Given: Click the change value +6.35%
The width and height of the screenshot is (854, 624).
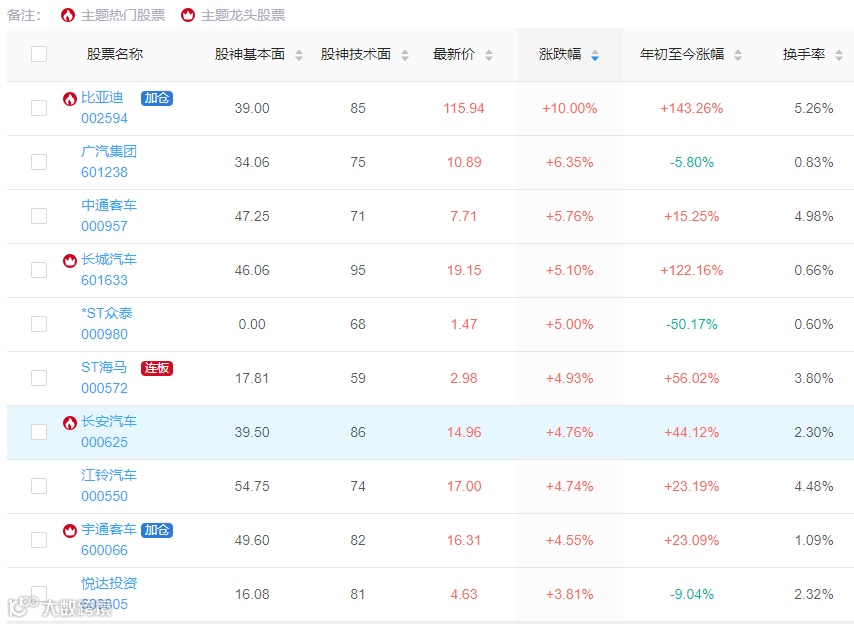Looking at the screenshot, I should (x=569, y=162).
